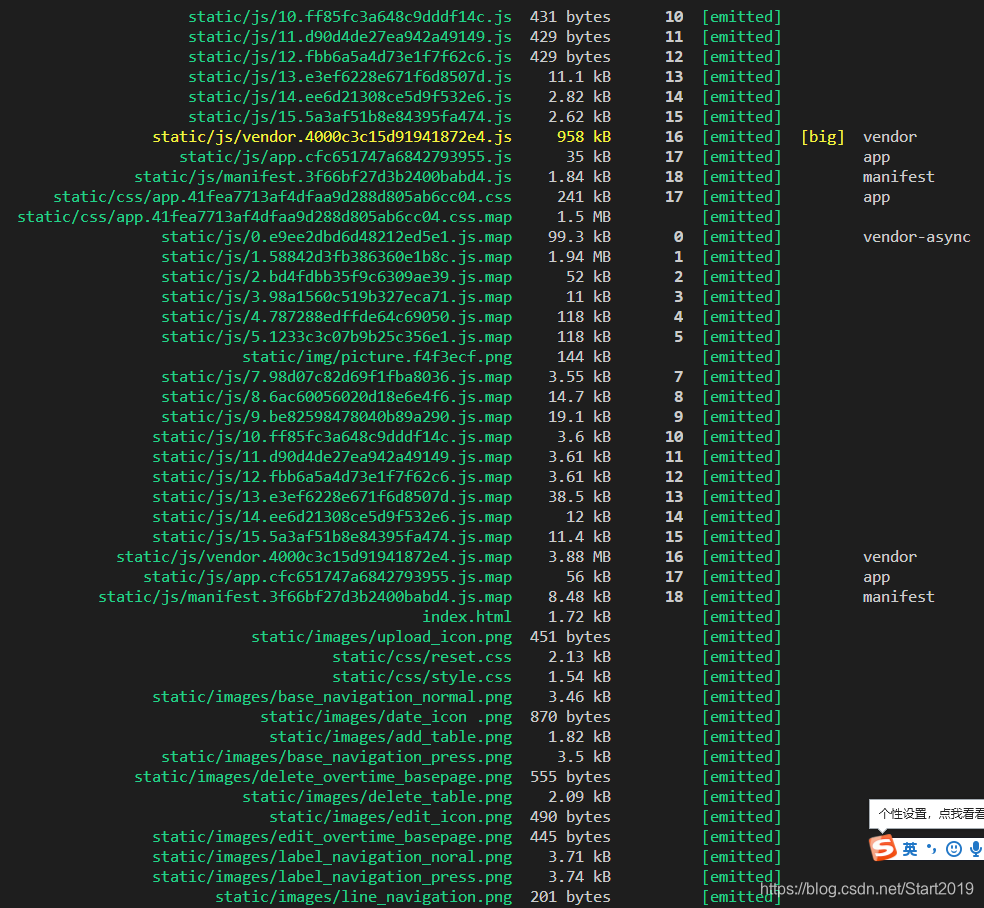The height and width of the screenshot is (908, 984).
Task: Select static/js/app.cfc651747a6842793955.js.map filename
Action: pyautogui.click(x=328, y=577)
